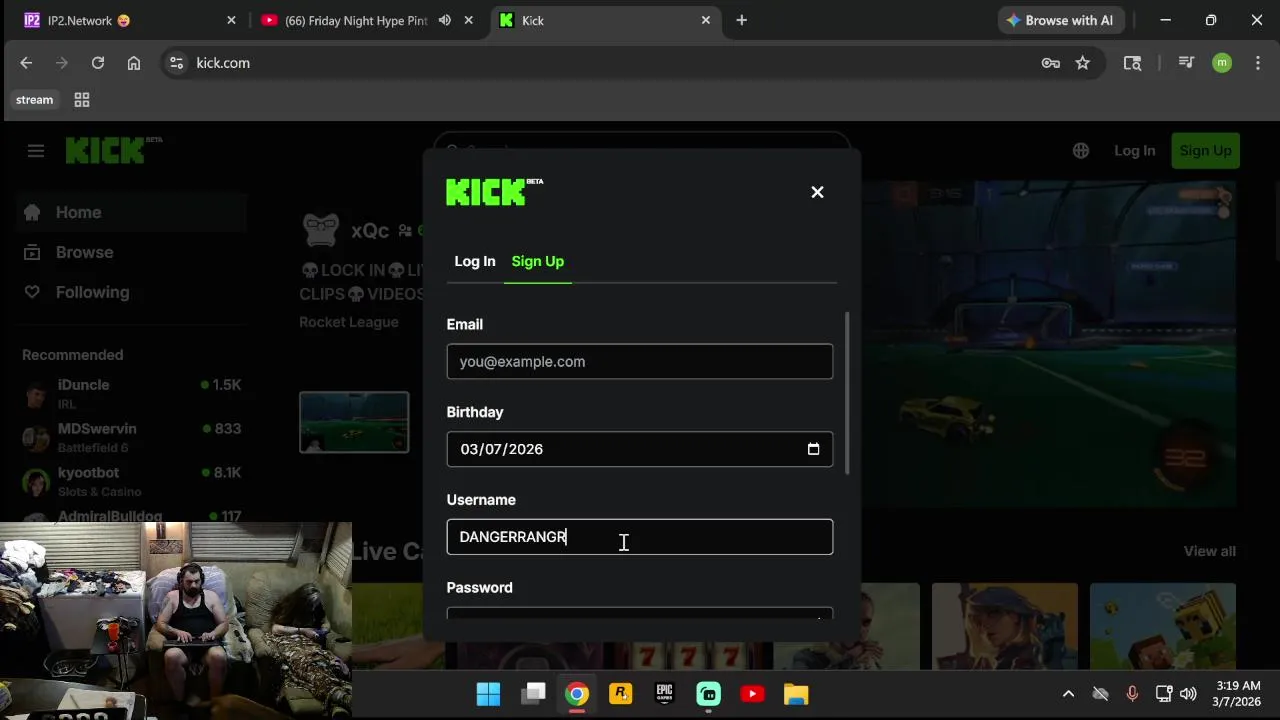This screenshot has width=1280, height=720.
Task: Switch to the Log In tab in dialog
Action: click(475, 261)
